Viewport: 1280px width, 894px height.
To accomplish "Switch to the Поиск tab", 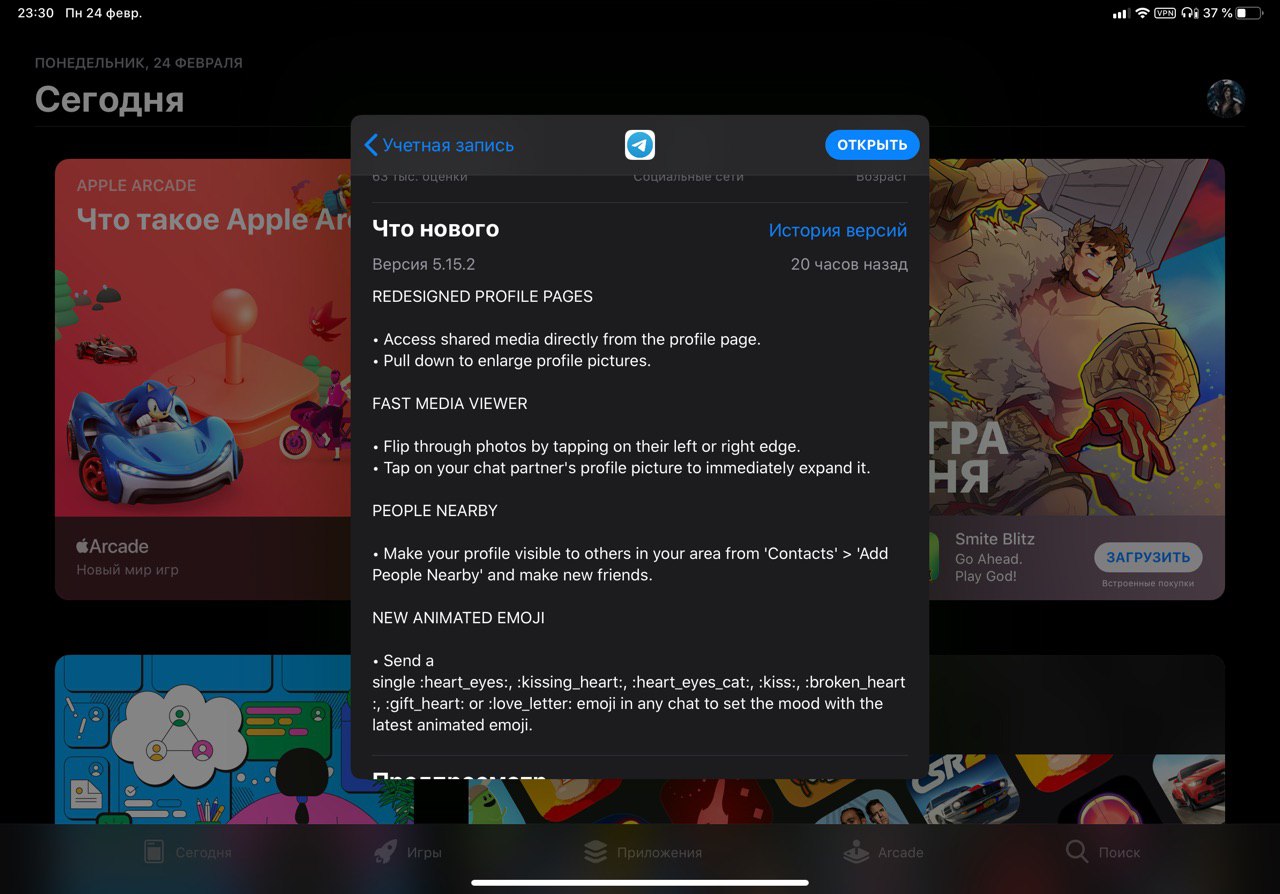I will tap(1103, 852).
